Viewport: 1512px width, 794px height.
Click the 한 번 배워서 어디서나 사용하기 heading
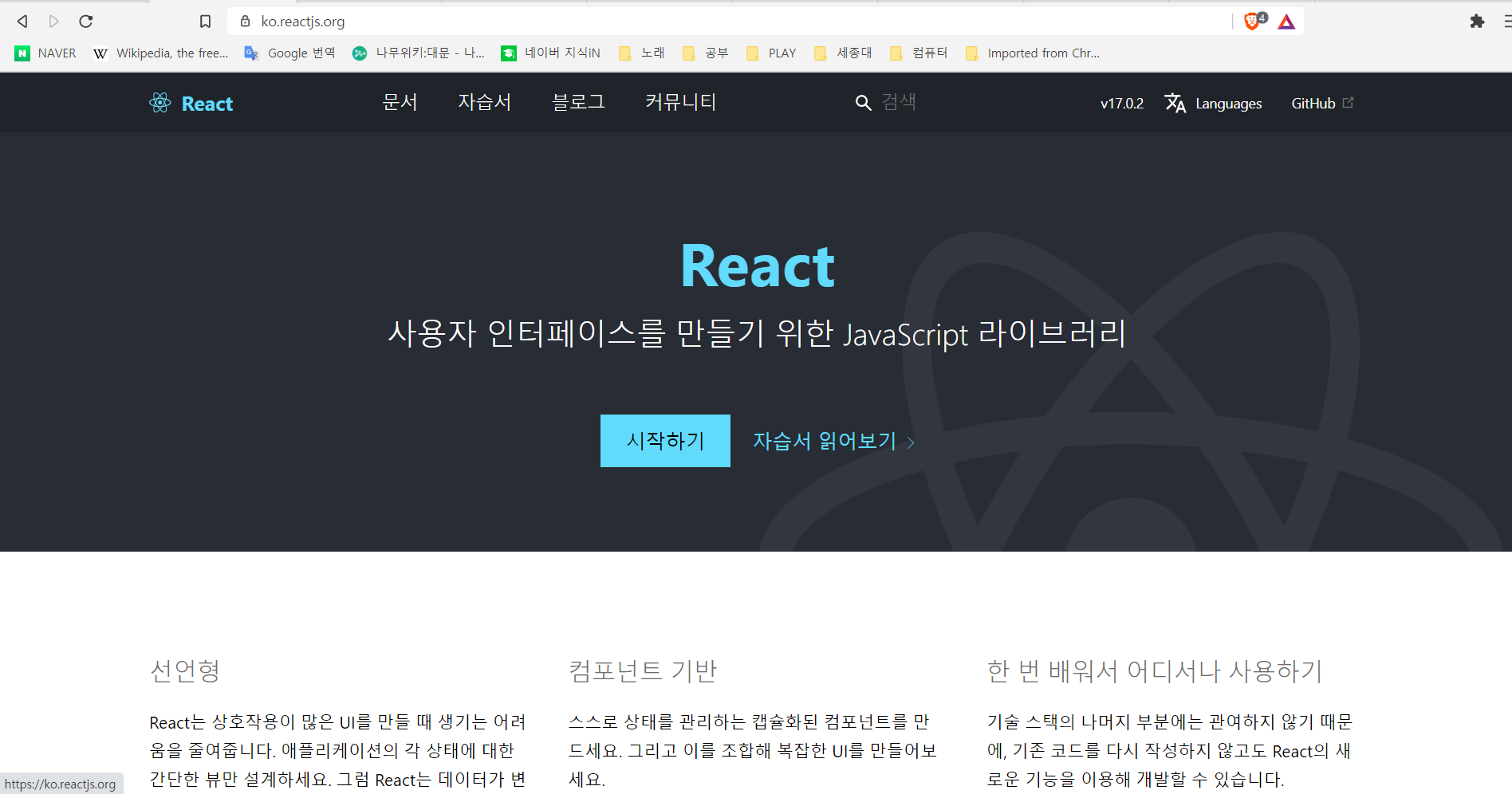pyautogui.click(x=1155, y=671)
